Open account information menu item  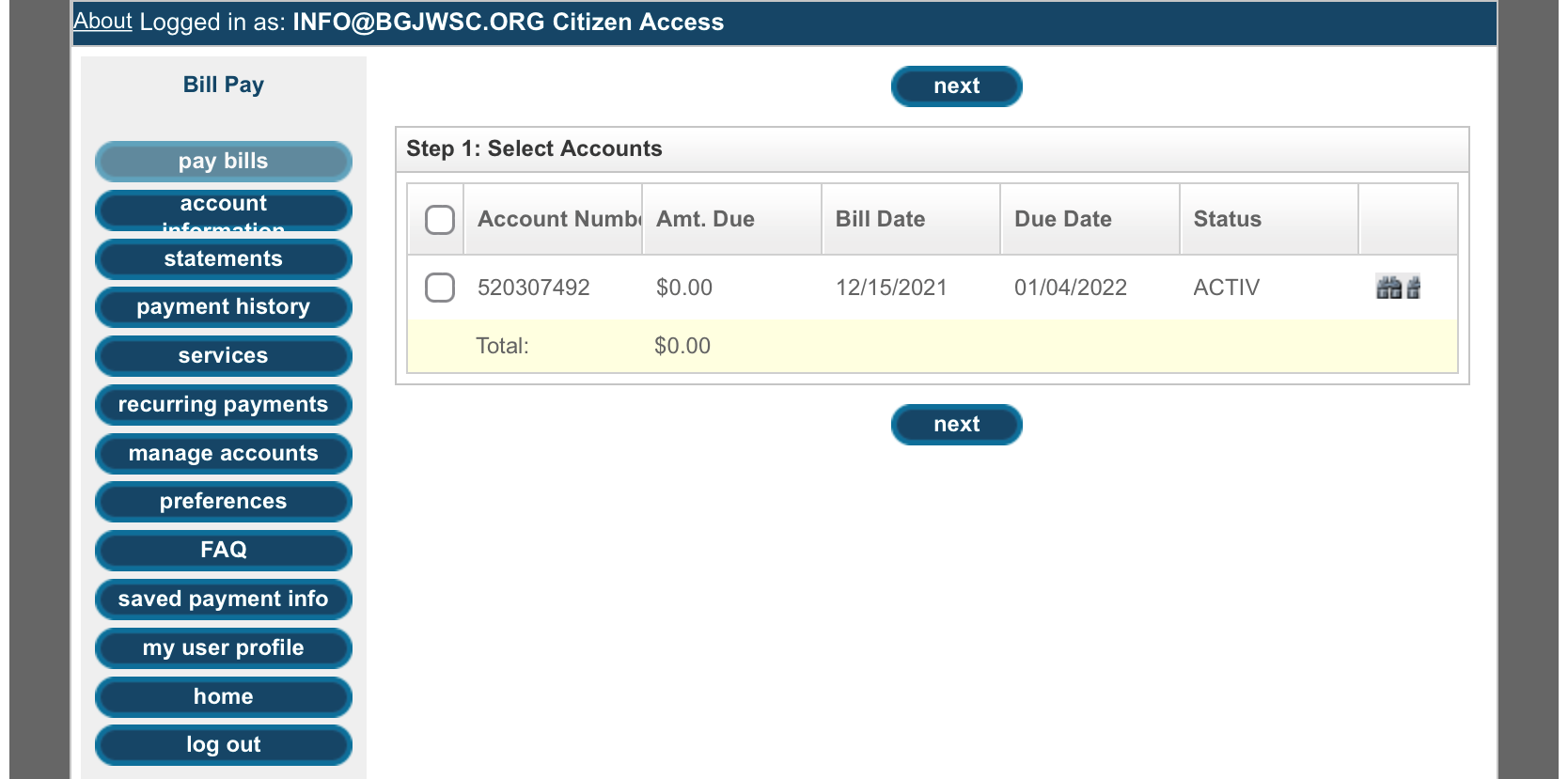(x=224, y=210)
